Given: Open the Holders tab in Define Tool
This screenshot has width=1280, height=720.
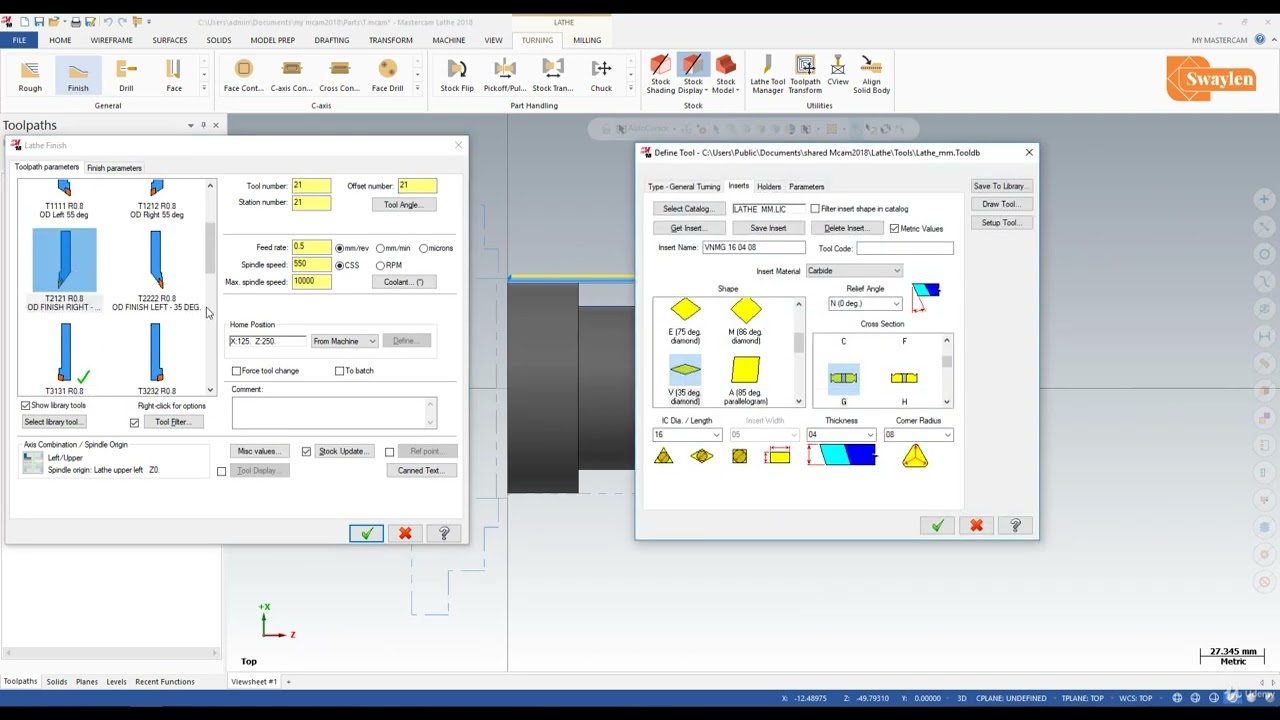Looking at the screenshot, I should [768, 187].
